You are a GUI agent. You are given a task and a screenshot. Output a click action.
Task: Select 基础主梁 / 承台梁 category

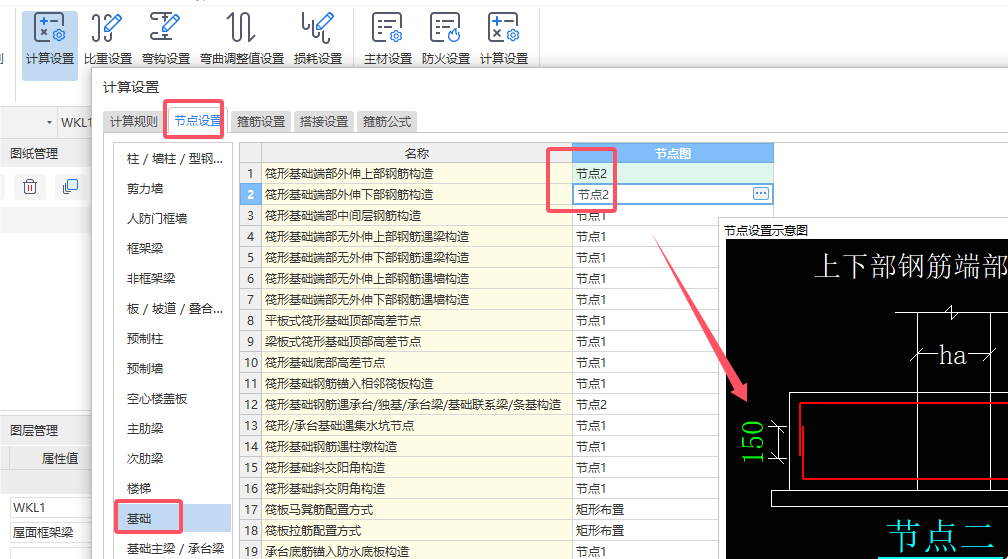point(174,548)
